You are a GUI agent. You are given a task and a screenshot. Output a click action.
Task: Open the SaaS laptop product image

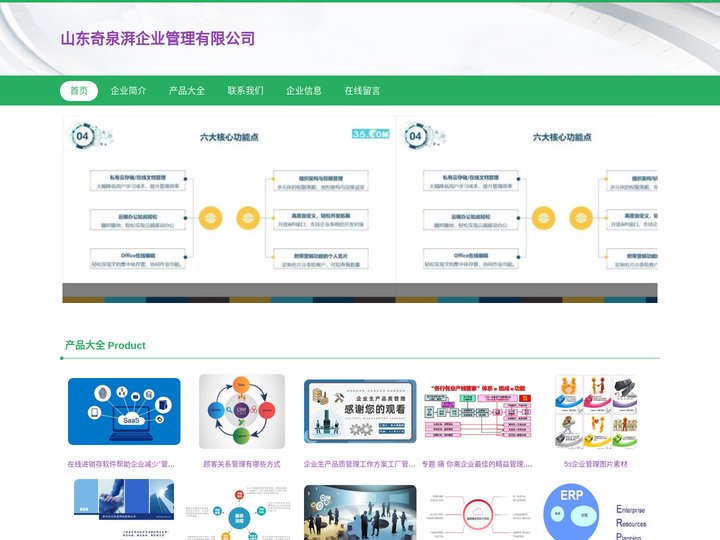point(124,411)
